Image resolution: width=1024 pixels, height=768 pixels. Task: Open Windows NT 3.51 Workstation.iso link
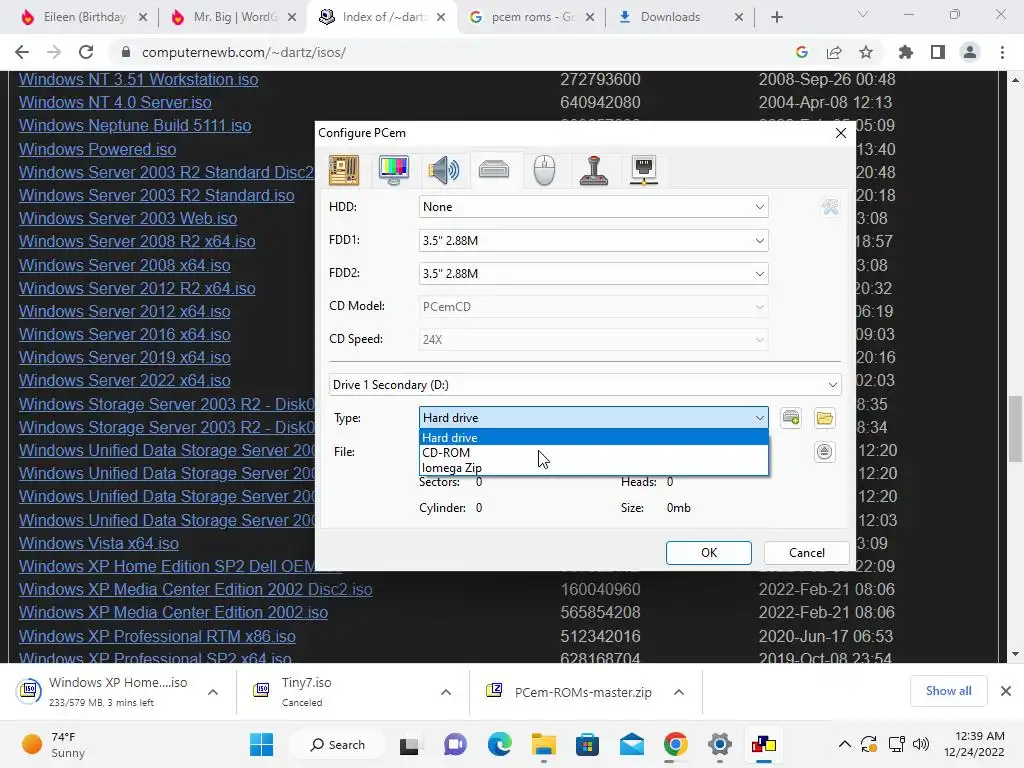coord(138,80)
